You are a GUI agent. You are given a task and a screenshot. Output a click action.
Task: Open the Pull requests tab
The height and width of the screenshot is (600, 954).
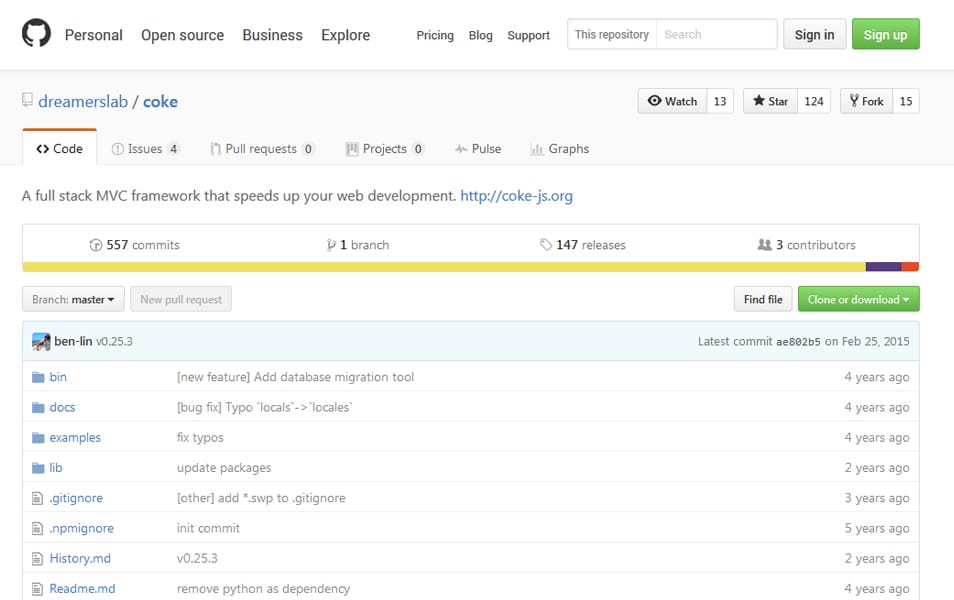[x=262, y=148]
